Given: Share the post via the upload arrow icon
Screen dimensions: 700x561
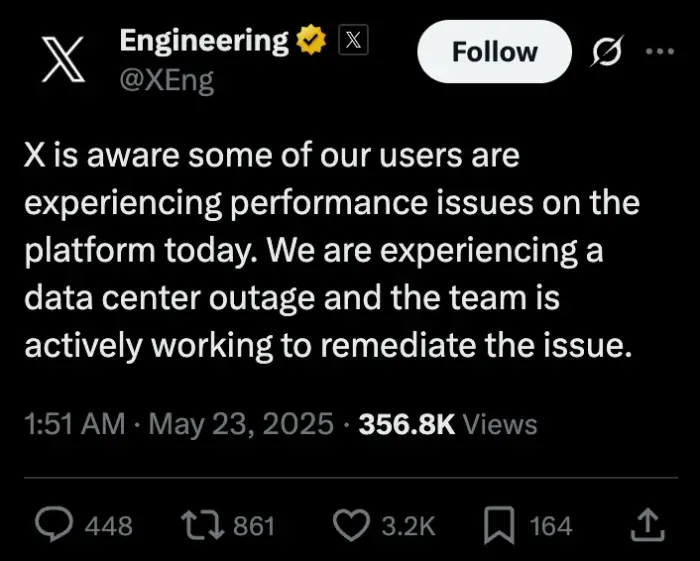Looking at the screenshot, I should click(647, 525).
